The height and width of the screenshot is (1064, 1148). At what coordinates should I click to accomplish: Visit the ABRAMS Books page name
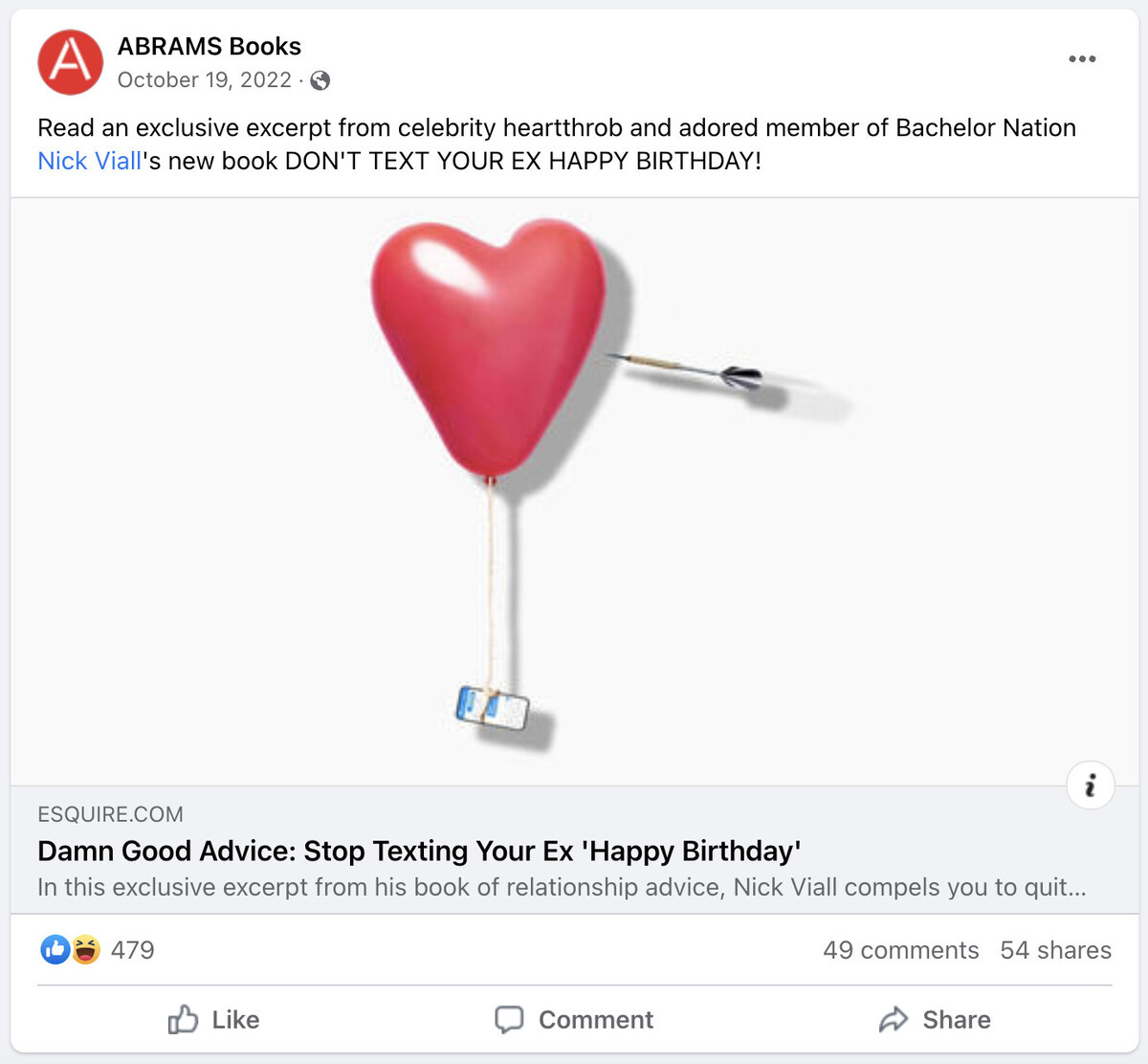click(x=209, y=46)
